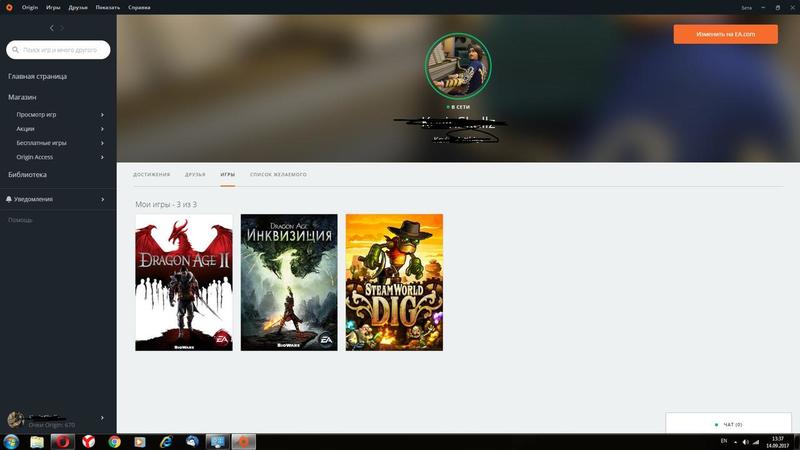Image resolution: width=800 pixels, height=450 pixels.
Task: Open the Чат (0) panel
Action: pyautogui.click(x=729, y=424)
